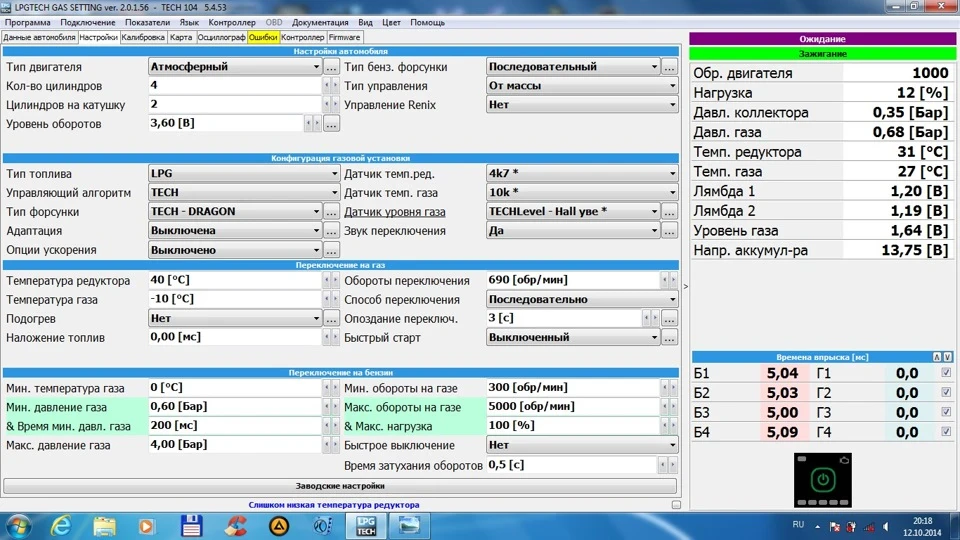Open the media player icon in taskbar

coord(146,526)
